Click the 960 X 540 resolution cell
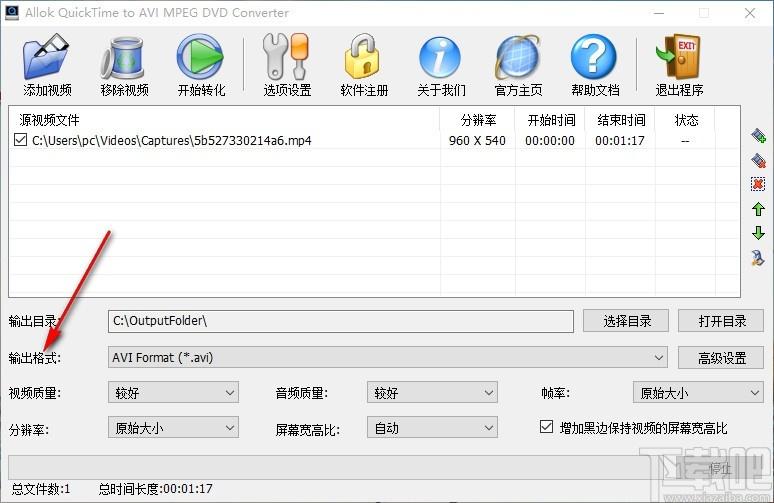774x503 pixels. pos(477,140)
